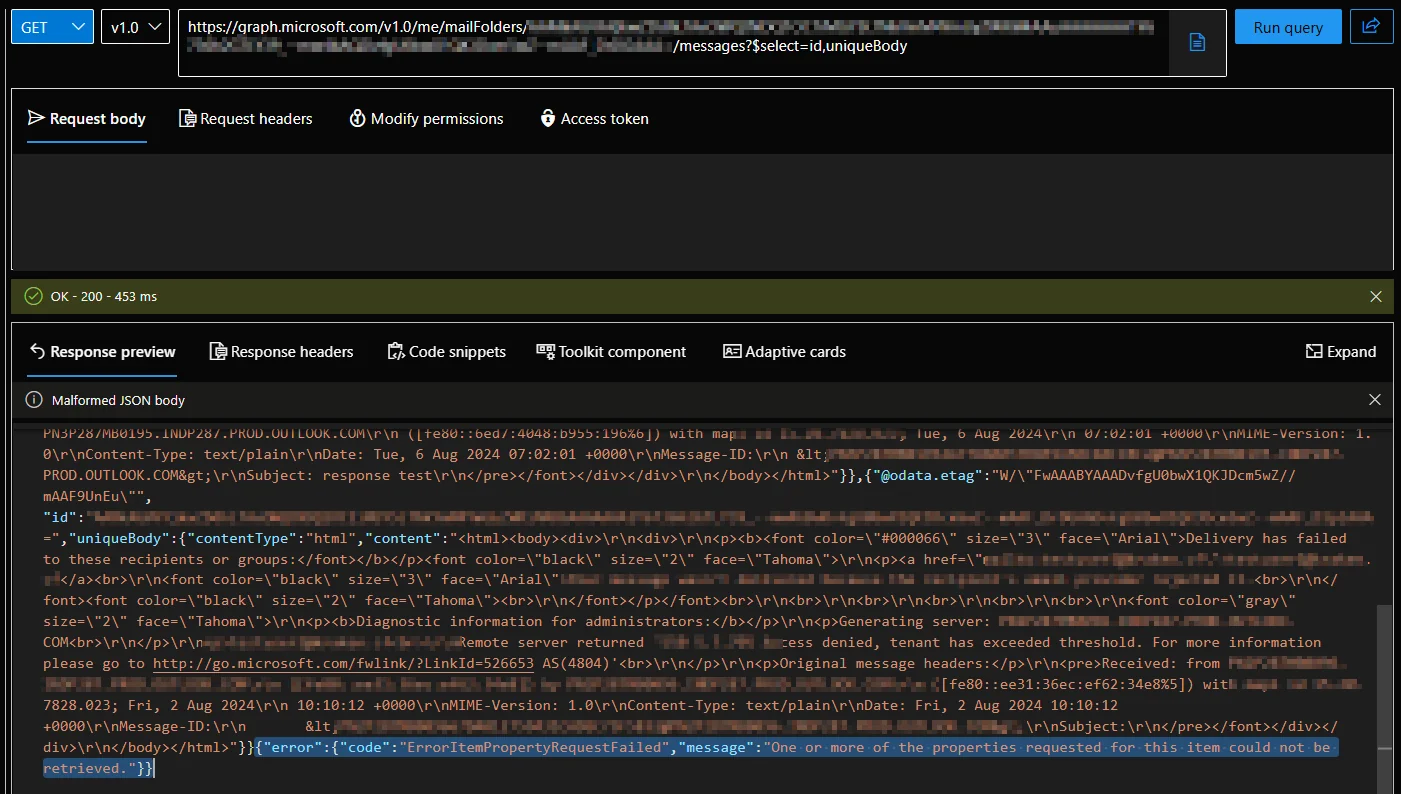The image size is (1401, 794).
Task: Open the Access token tab
Action: 594,119
